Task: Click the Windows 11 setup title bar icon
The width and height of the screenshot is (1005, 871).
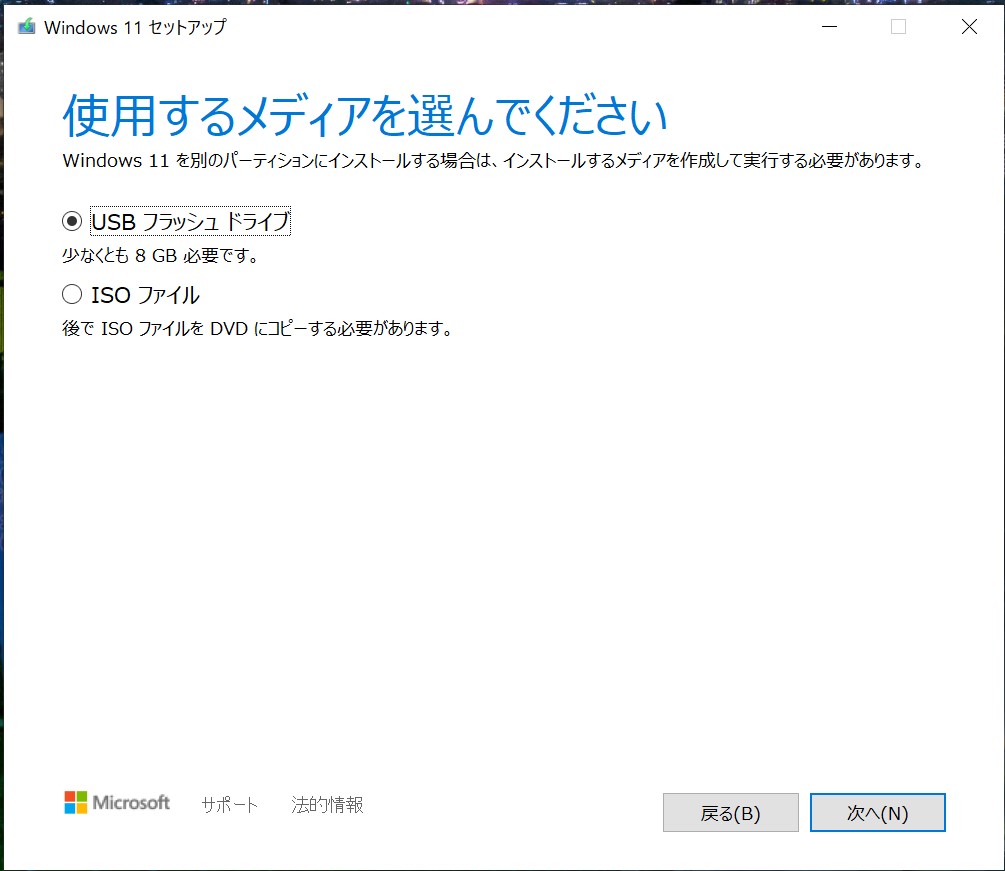Action: point(26,27)
